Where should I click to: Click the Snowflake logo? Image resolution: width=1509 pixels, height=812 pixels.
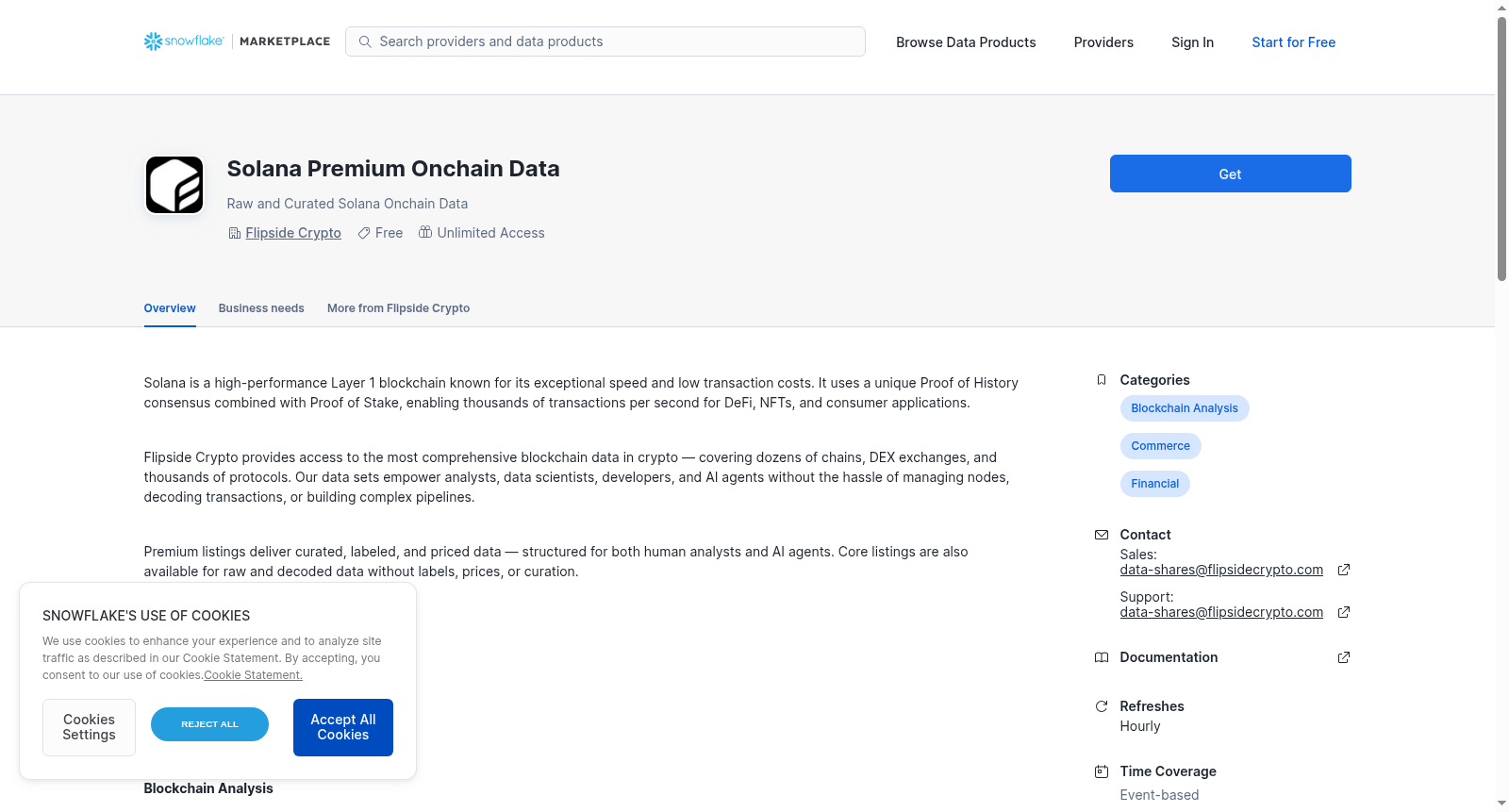point(184,41)
